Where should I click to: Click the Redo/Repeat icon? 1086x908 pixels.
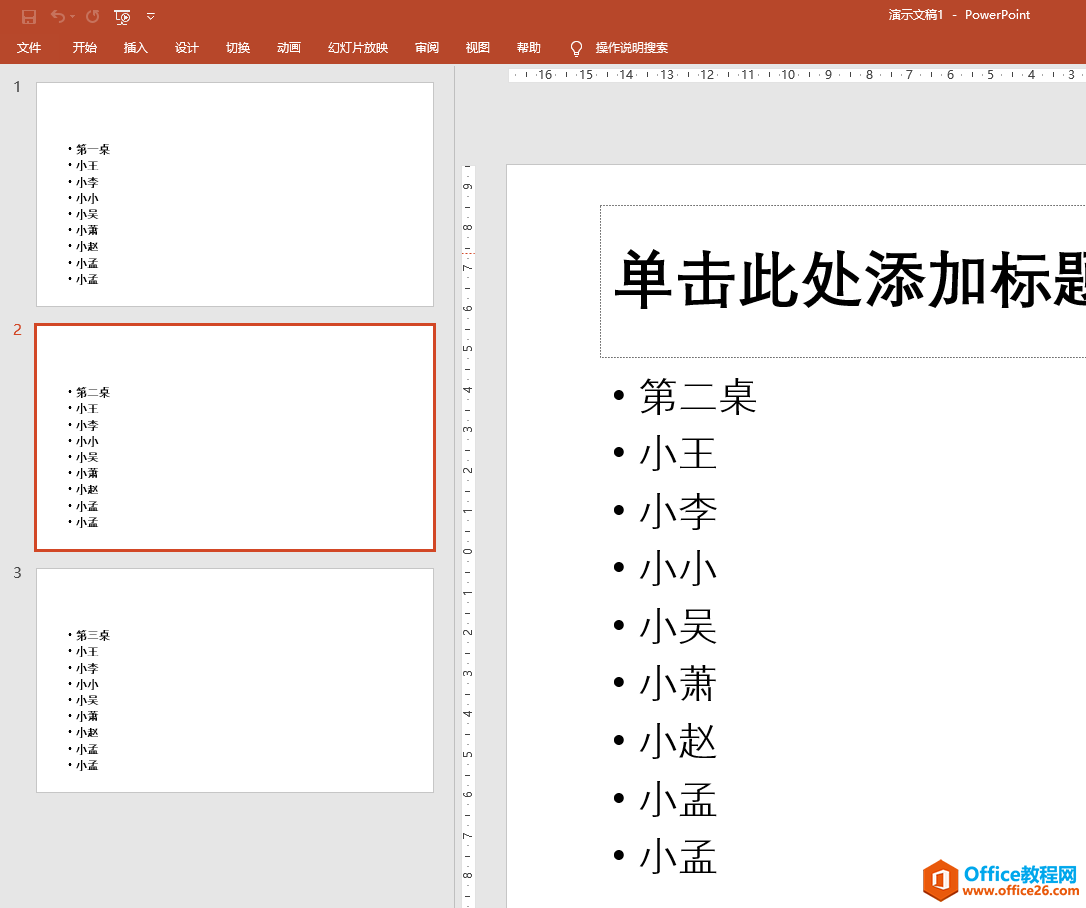click(92, 16)
